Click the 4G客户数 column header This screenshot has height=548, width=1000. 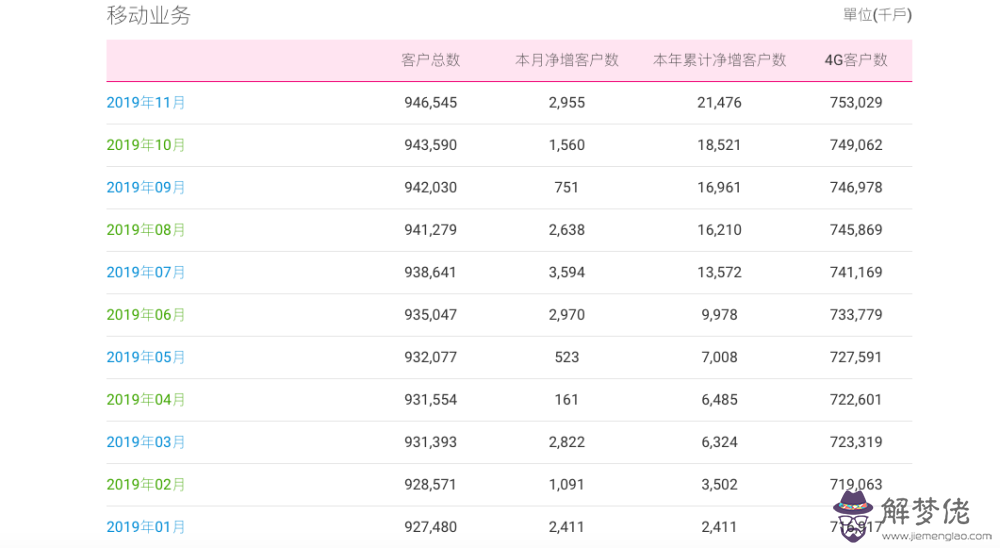click(856, 60)
